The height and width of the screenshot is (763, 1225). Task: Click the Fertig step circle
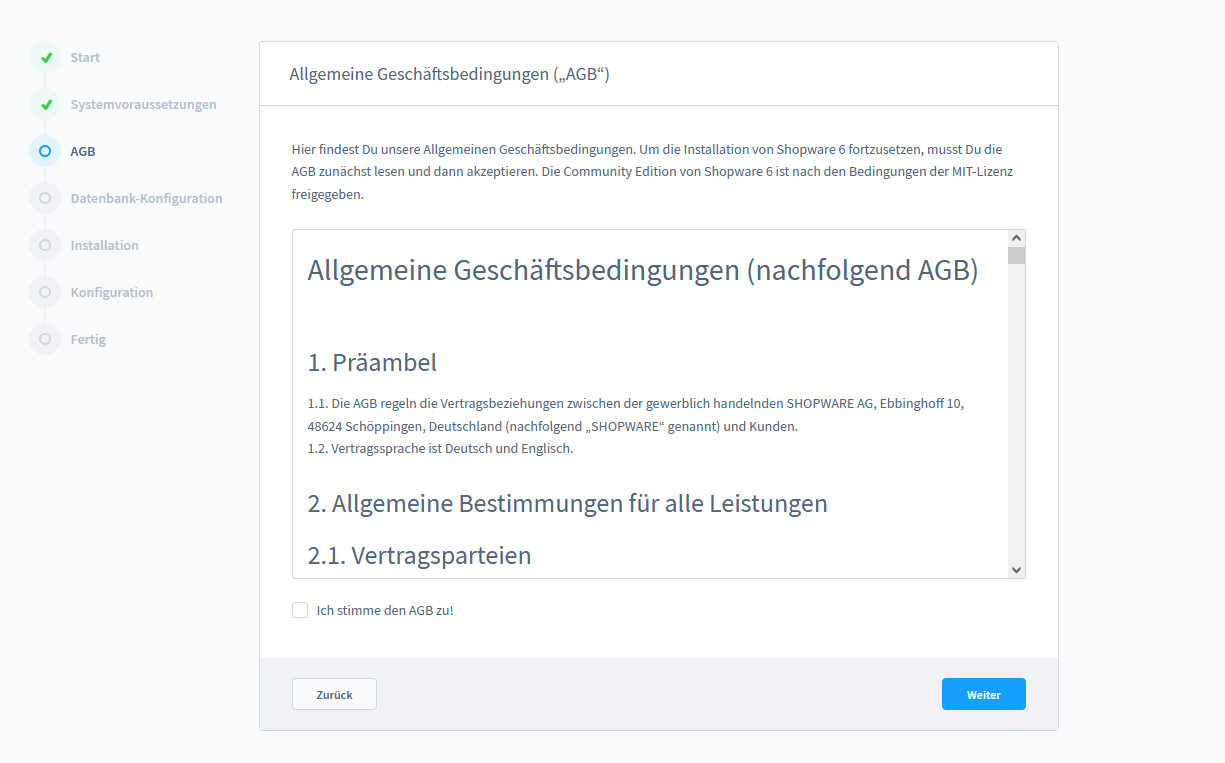(45, 339)
